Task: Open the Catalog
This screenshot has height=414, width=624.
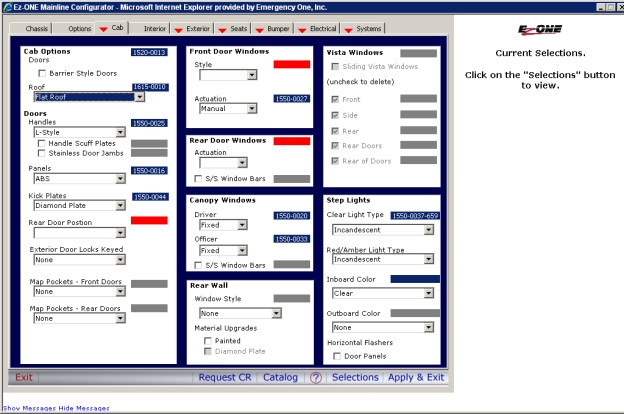Action: point(280,377)
